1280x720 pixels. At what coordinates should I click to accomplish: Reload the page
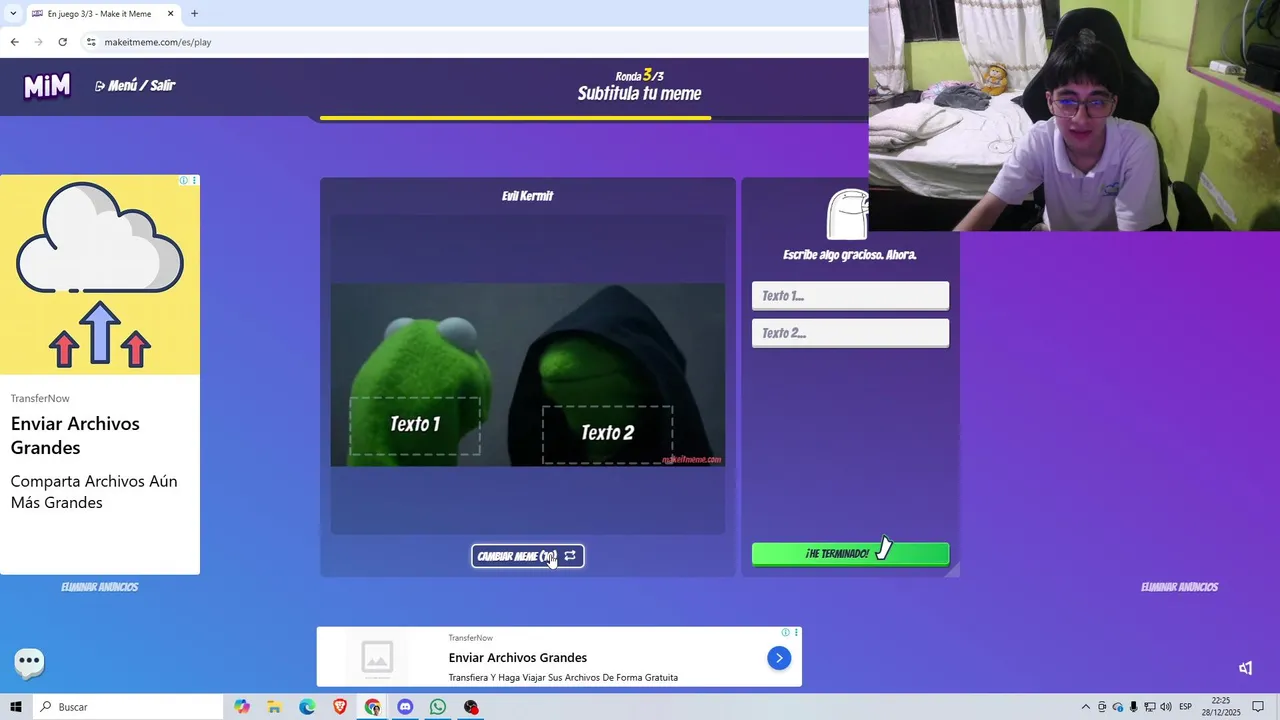tap(62, 42)
